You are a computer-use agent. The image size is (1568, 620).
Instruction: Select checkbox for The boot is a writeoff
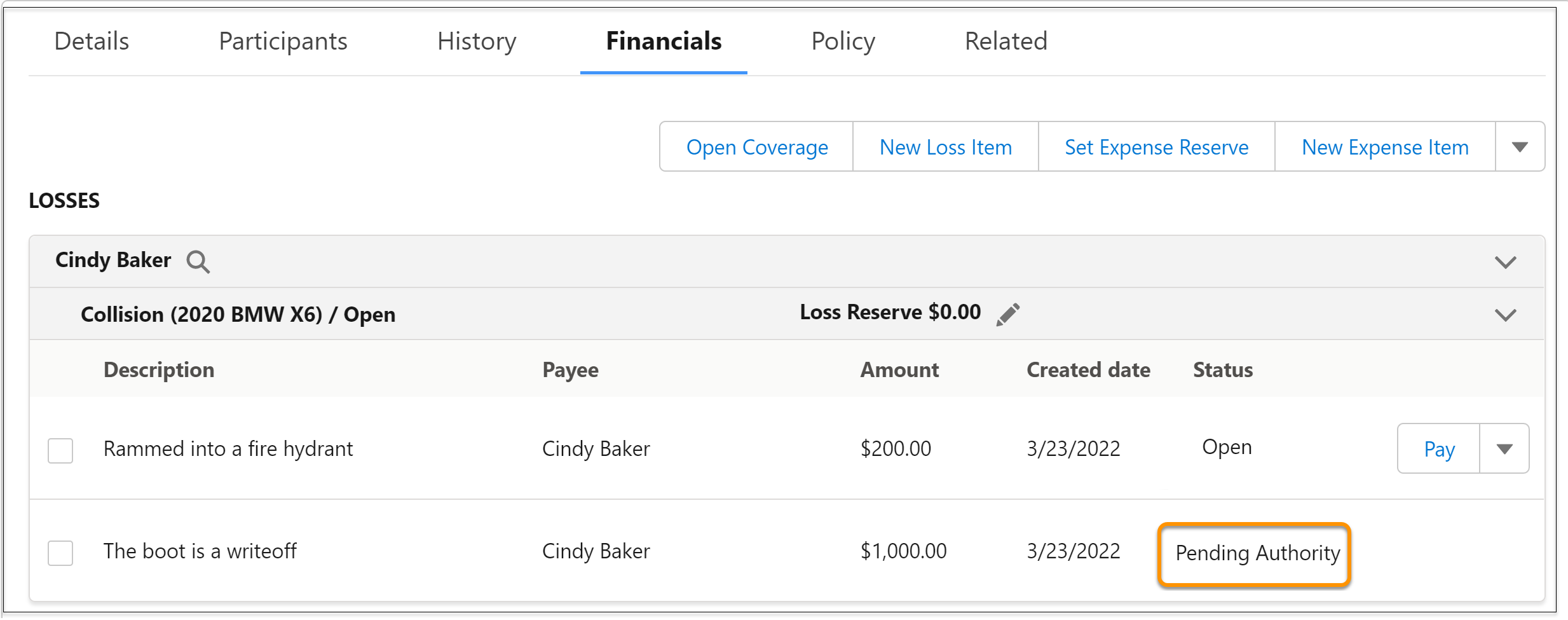point(60,553)
